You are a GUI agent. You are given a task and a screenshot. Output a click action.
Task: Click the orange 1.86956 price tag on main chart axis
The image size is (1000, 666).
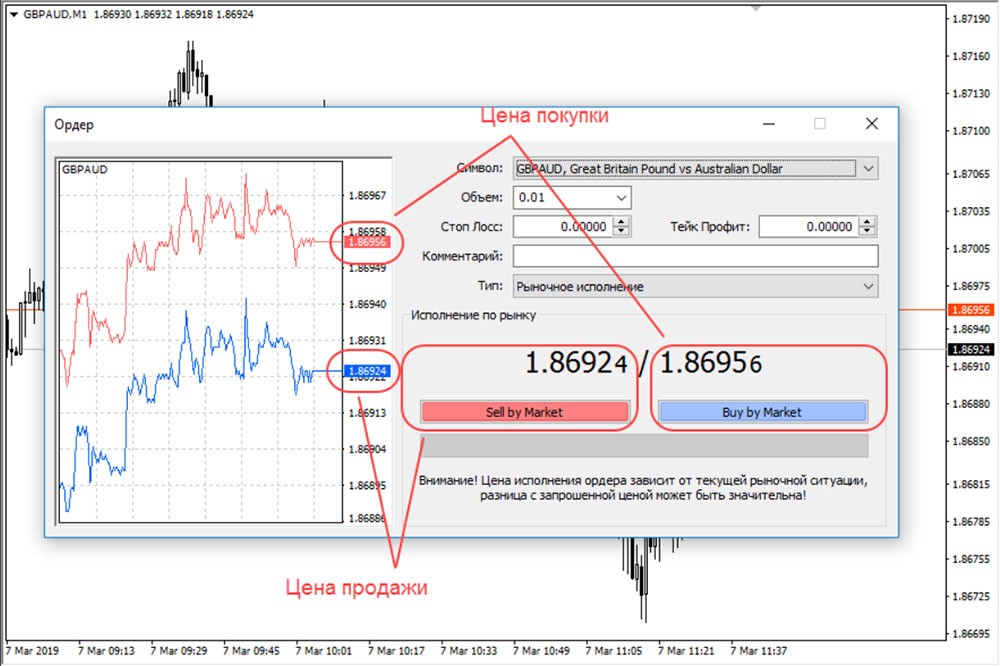click(x=971, y=310)
